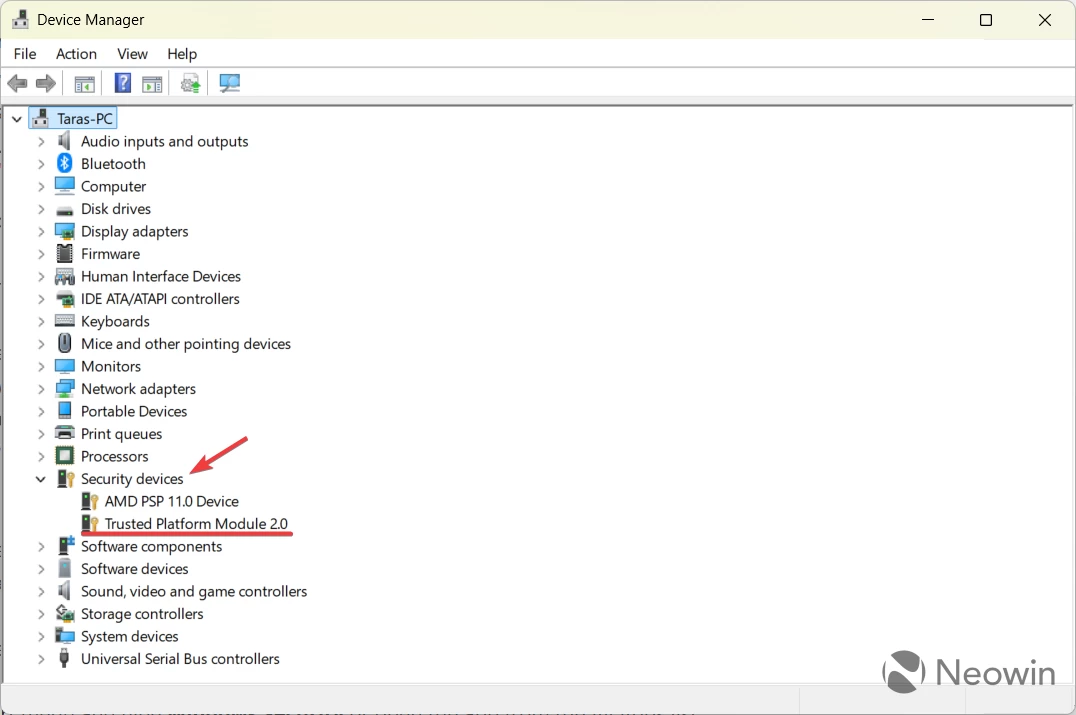Expand the Display adapters category

pos(41,231)
